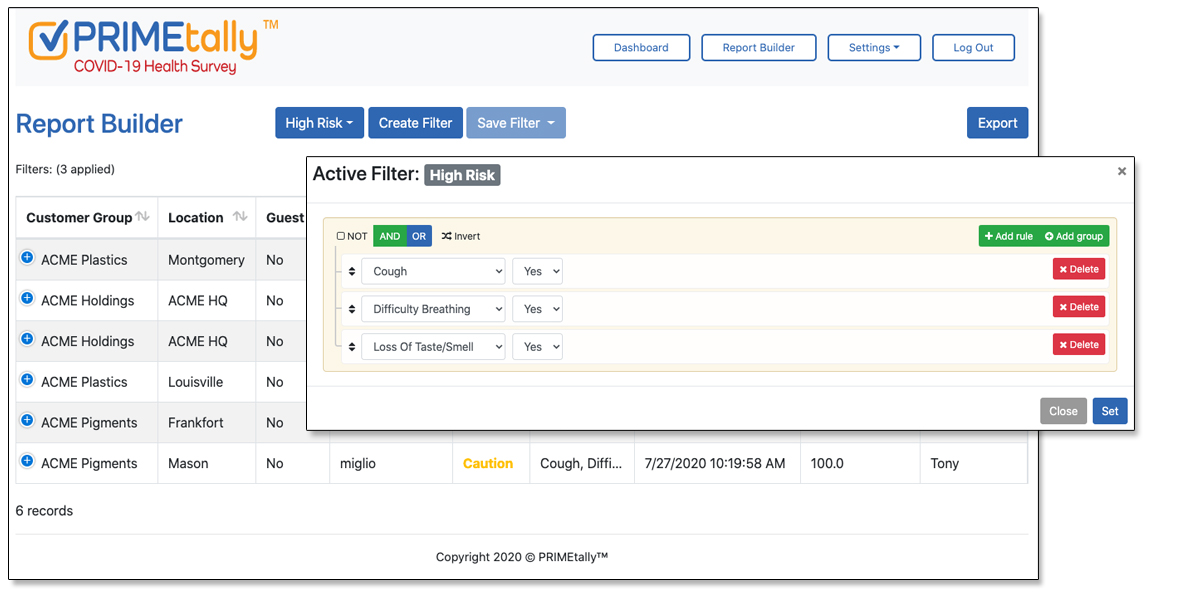Invert the filter conditions
1200x600 pixels.
461,236
